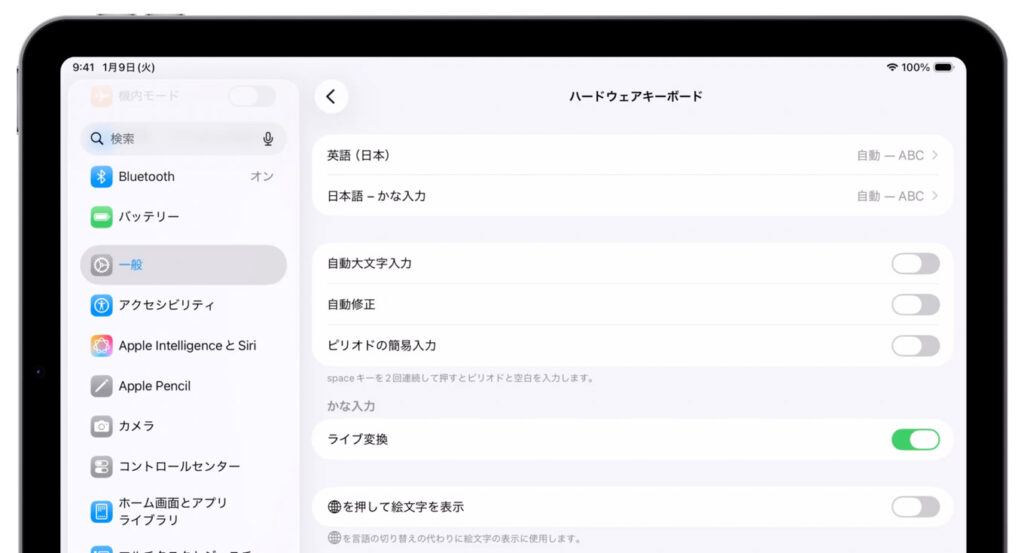This screenshot has height=553, width=1024.
Task: Open Bluetooth via its blue icon
Action: (x=101, y=176)
